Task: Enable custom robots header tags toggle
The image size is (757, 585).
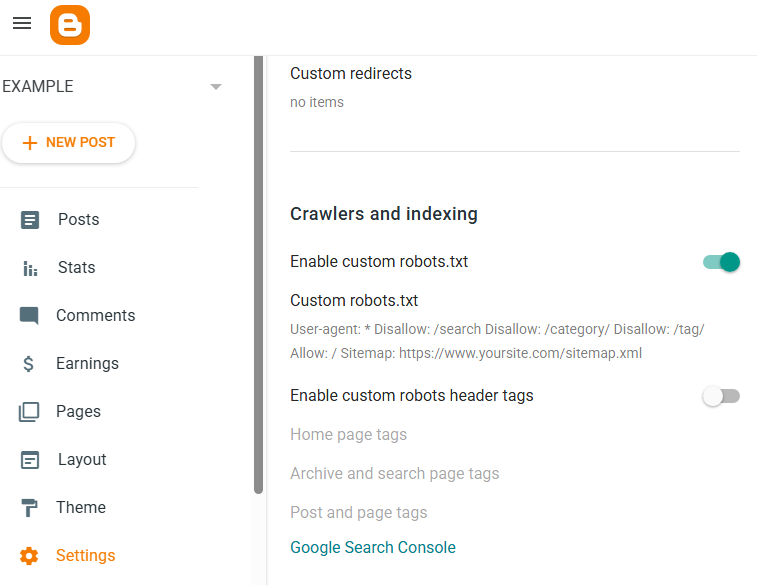Action: tap(721, 396)
